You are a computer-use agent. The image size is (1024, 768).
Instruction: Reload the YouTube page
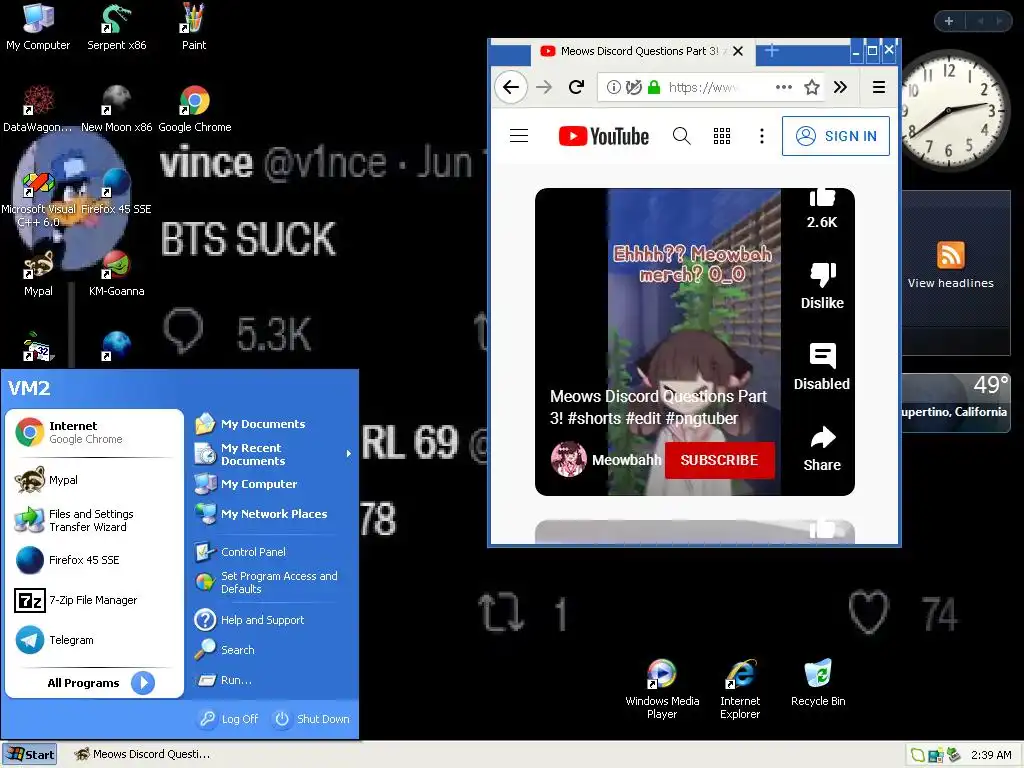pos(576,87)
